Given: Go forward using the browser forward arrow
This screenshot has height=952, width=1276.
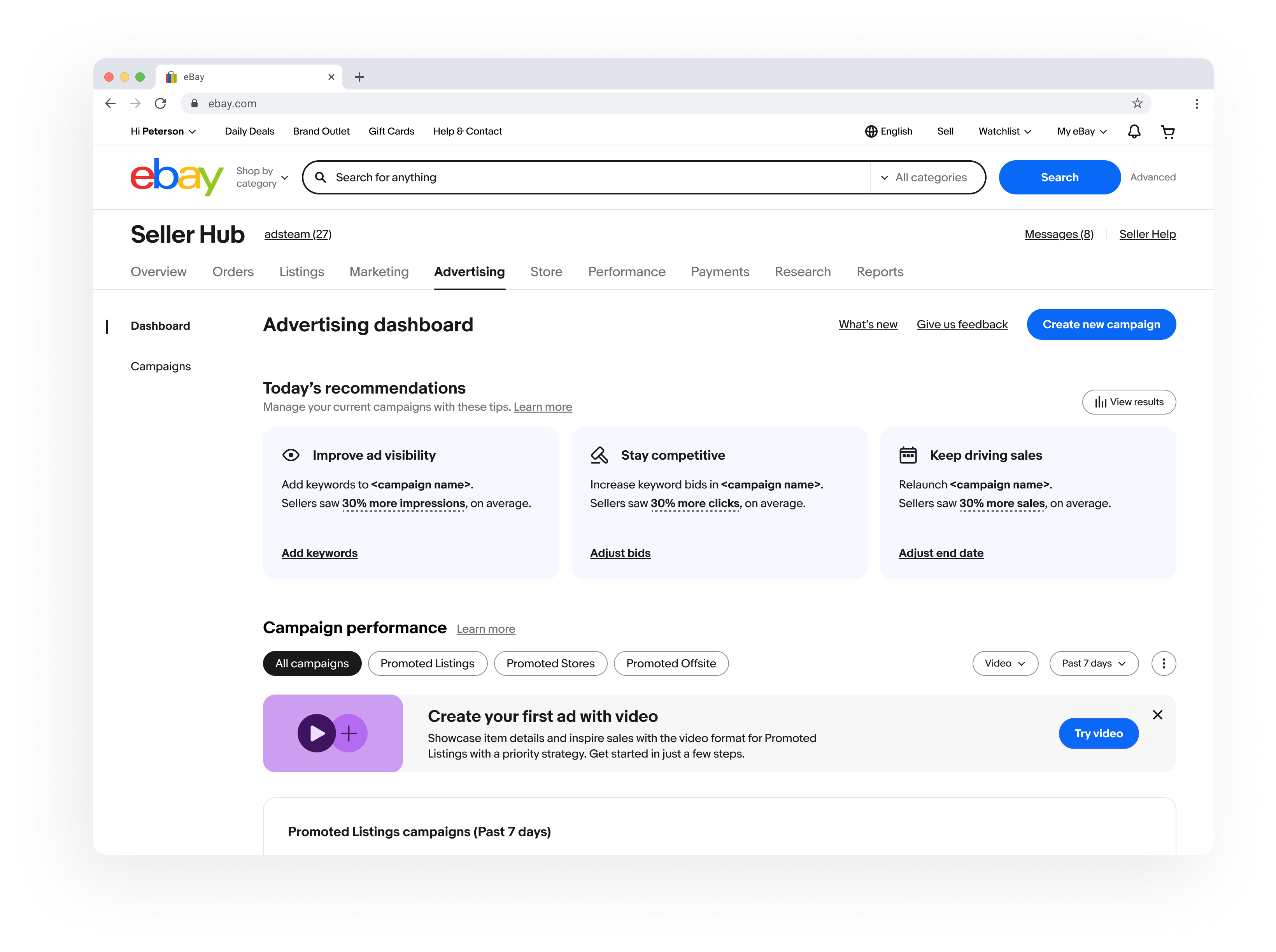Looking at the screenshot, I should tap(135, 104).
